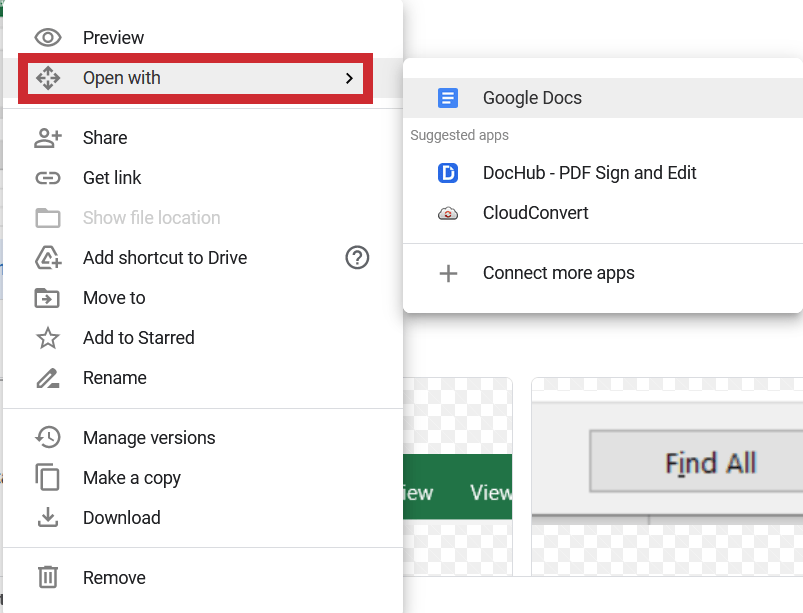Click the Share person-plus icon
The image size is (803, 613).
coord(48,138)
